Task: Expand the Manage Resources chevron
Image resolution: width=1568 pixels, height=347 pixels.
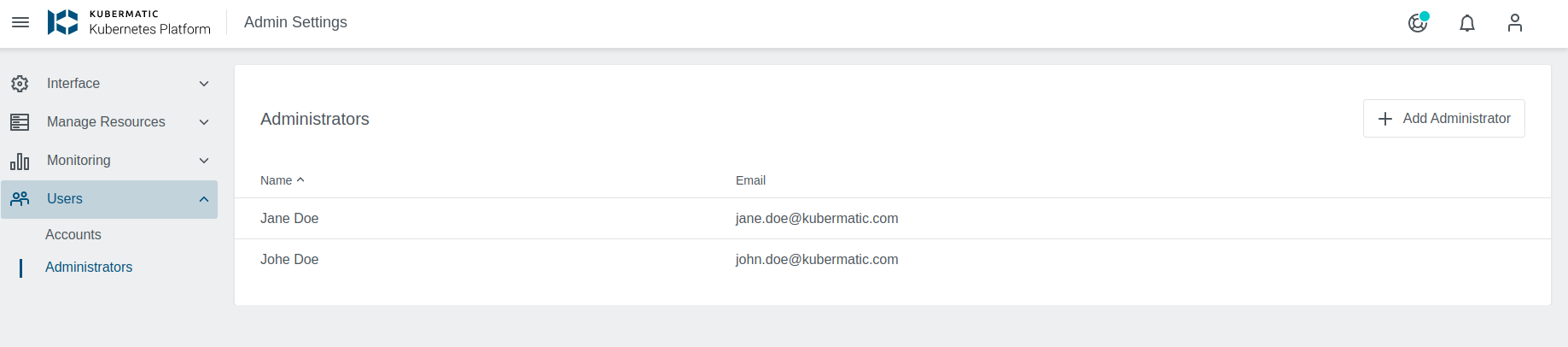Action: tap(204, 122)
